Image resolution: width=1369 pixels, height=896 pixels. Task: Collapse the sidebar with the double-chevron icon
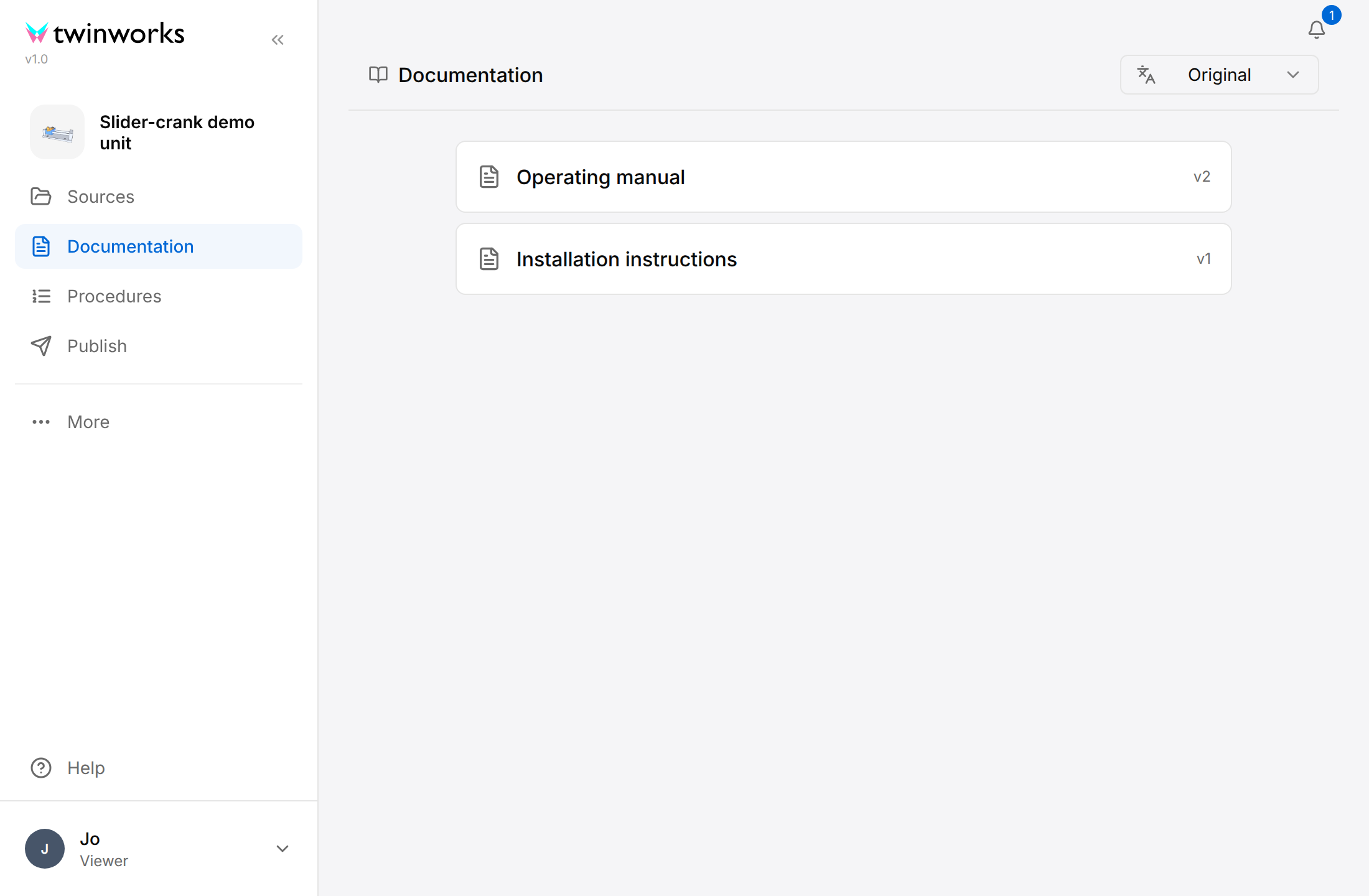[278, 40]
